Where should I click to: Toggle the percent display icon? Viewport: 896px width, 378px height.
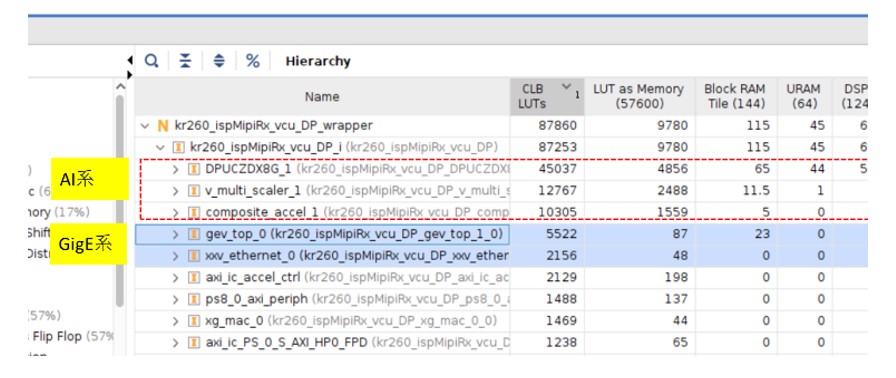pos(253,61)
